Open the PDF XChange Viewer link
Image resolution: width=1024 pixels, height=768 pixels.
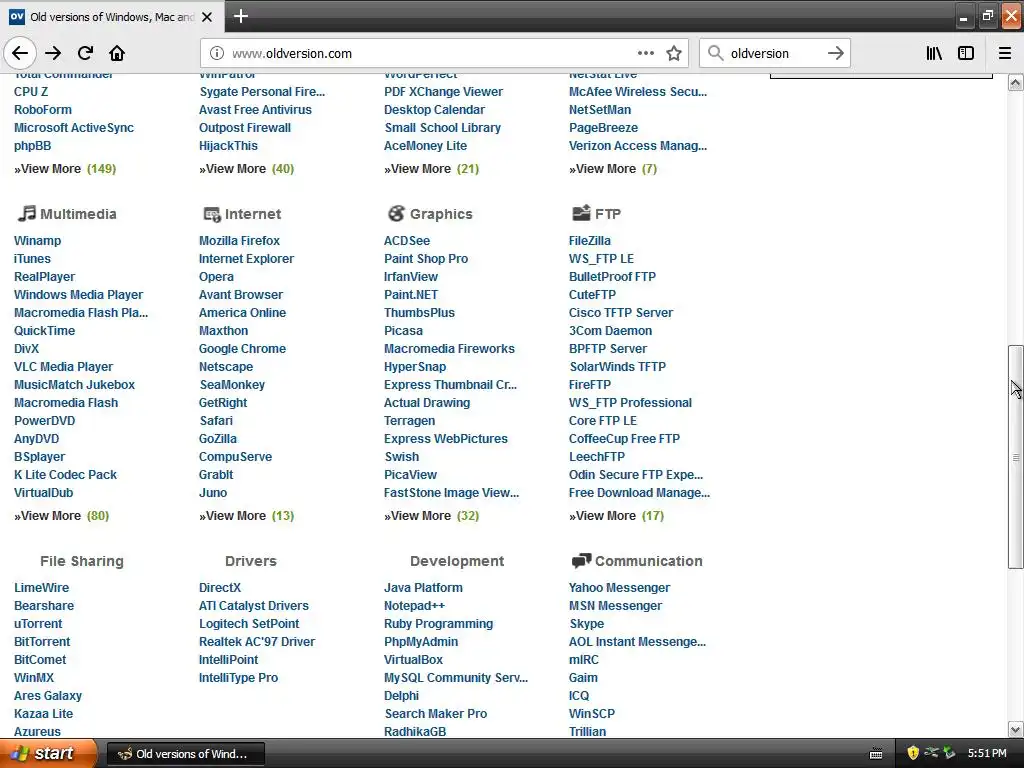point(443,92)
